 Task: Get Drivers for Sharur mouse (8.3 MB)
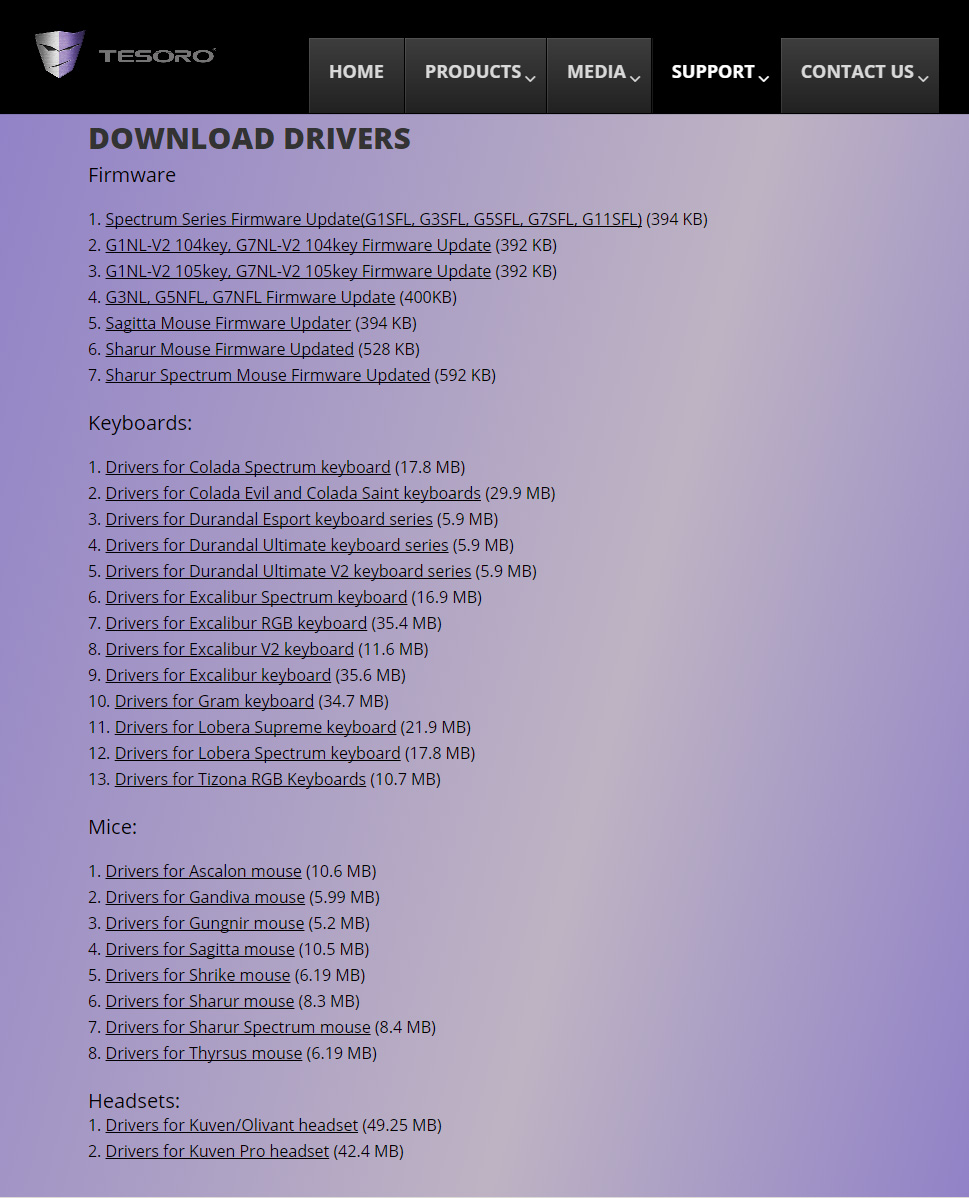pyautogui.click(x=199, y=1001)
